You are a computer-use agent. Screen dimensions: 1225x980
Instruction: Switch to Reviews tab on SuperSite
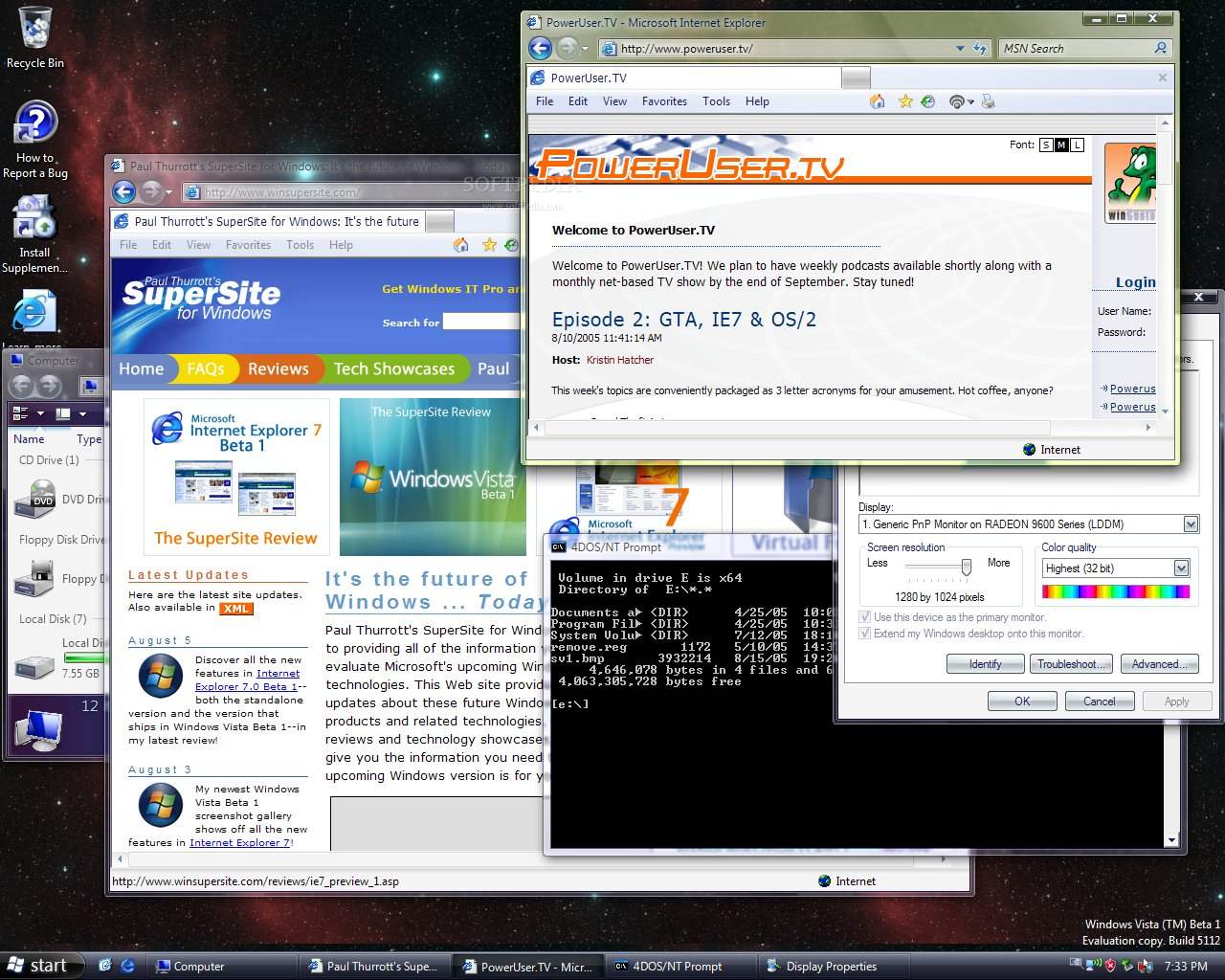[x=278, y=368]
